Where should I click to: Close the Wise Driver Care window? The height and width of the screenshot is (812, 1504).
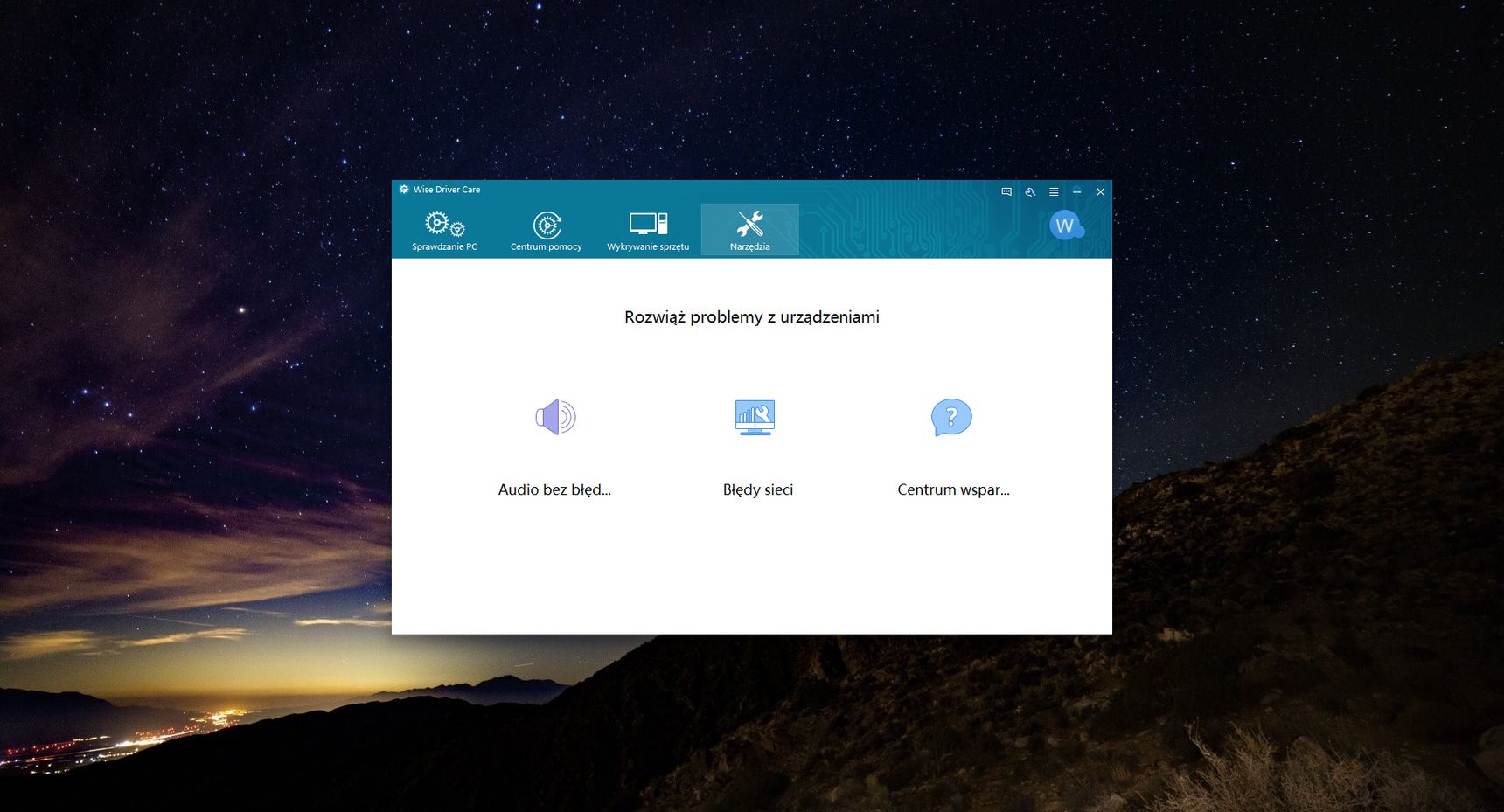pyautogui.click(x=1101, y=191)
